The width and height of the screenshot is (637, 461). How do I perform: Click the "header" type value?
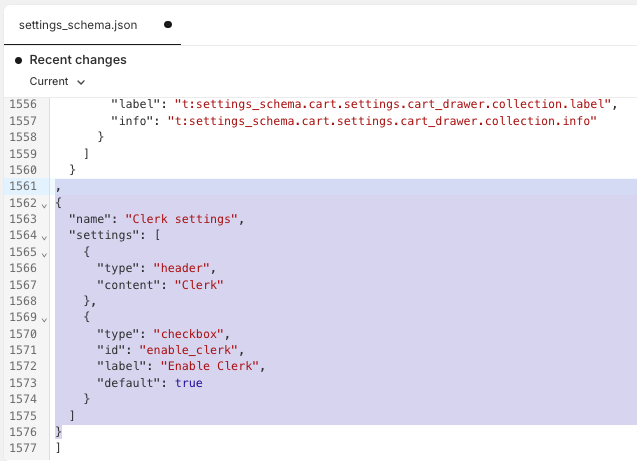pyautogui.click(x=181, y=268)
